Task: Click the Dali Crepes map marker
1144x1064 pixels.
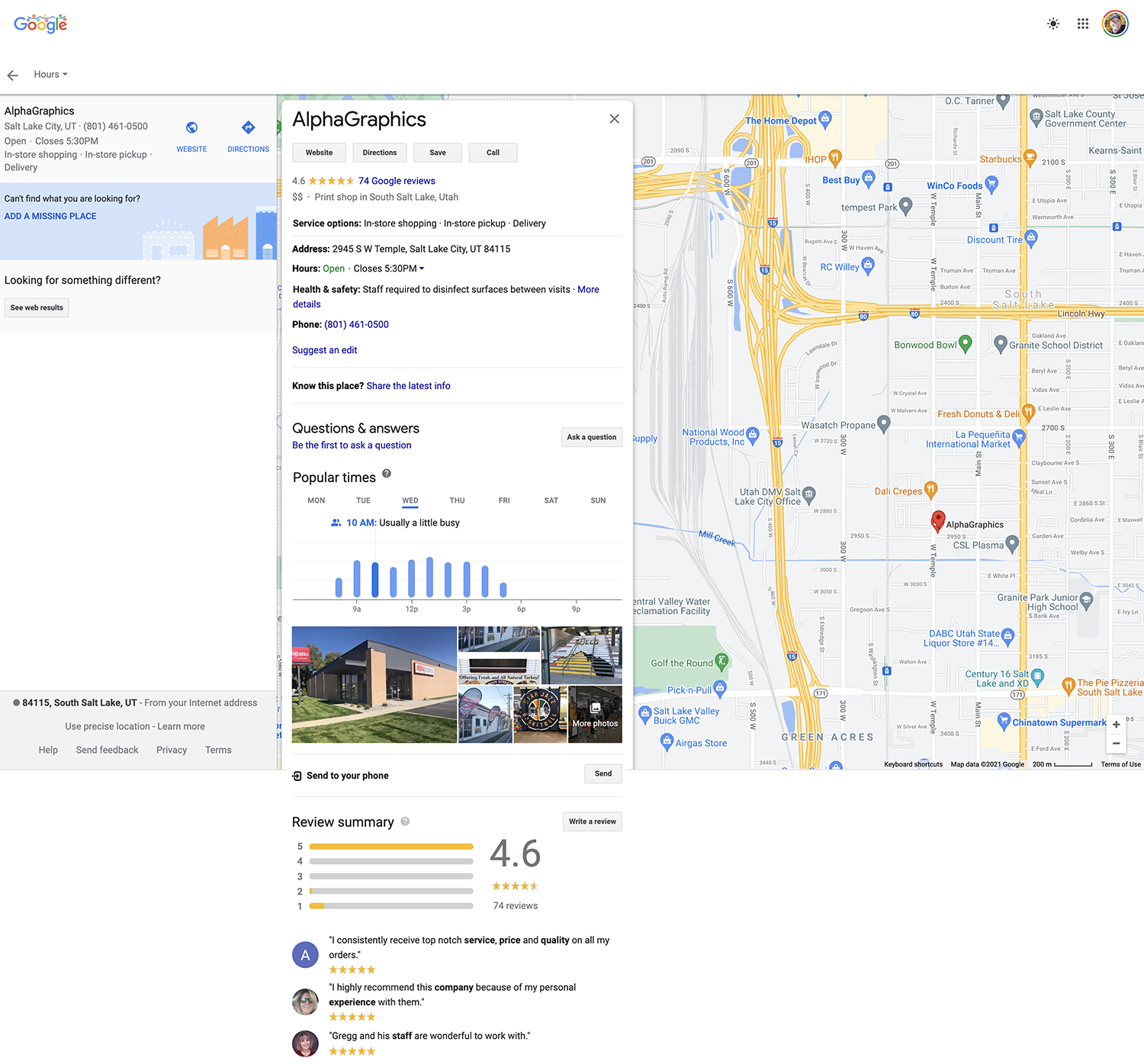Action: (x=930, y=490)
